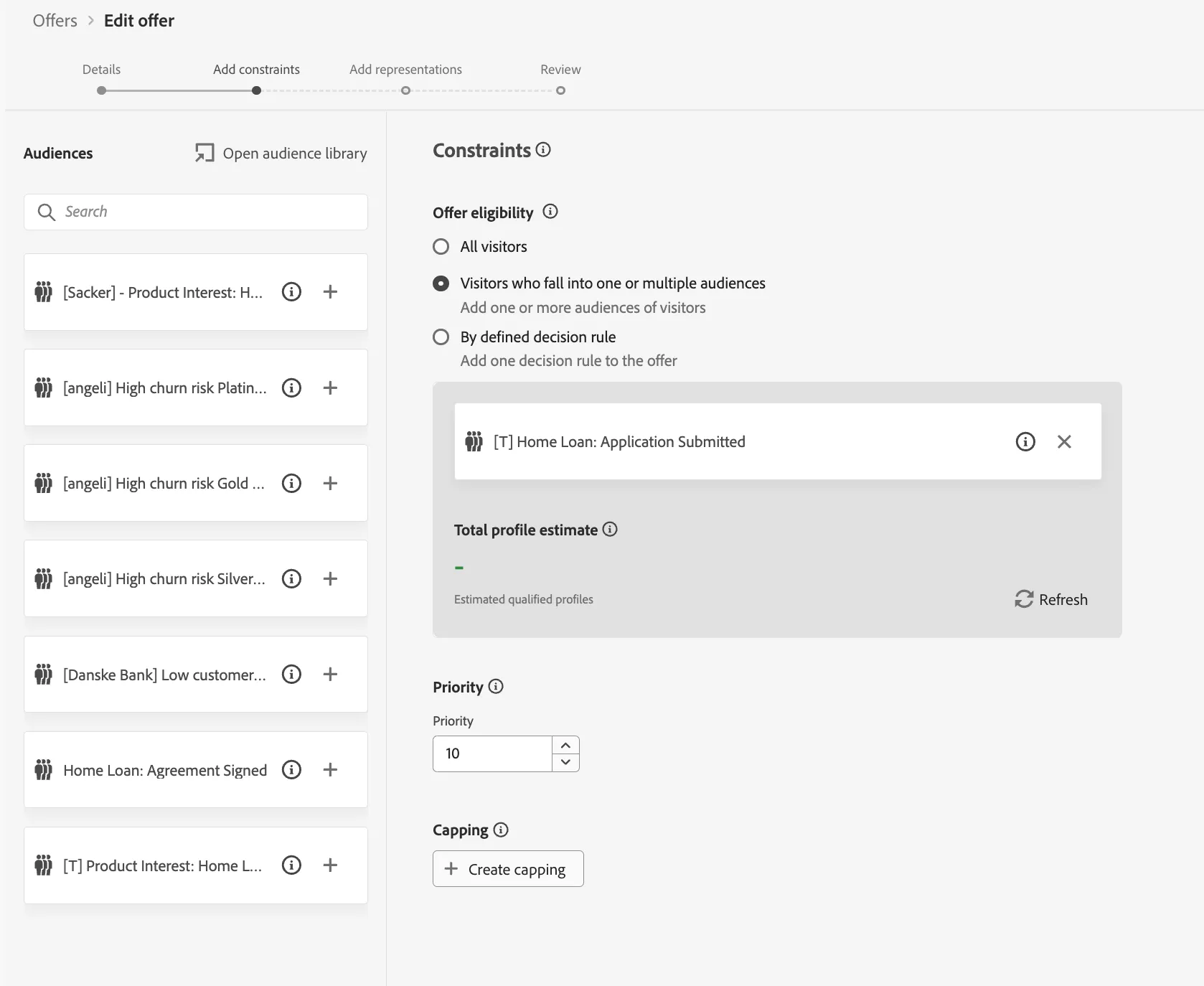Add the Home Loan: Agreement Signed audience
The width and height of the screenshot is (1204, 986).
pyautogui.click(x=330, y=769)
